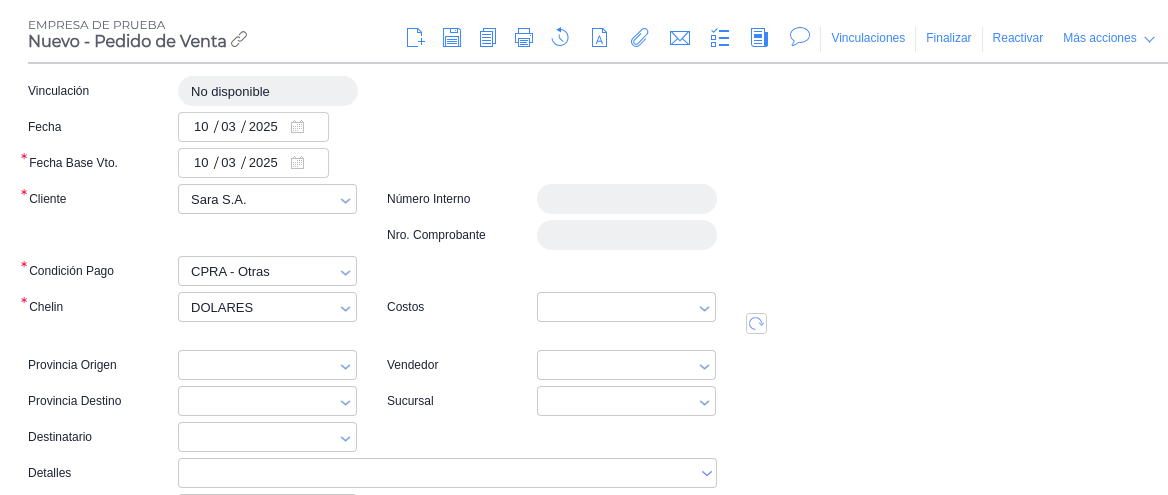Click the document with letter A icon

(600, 37)
